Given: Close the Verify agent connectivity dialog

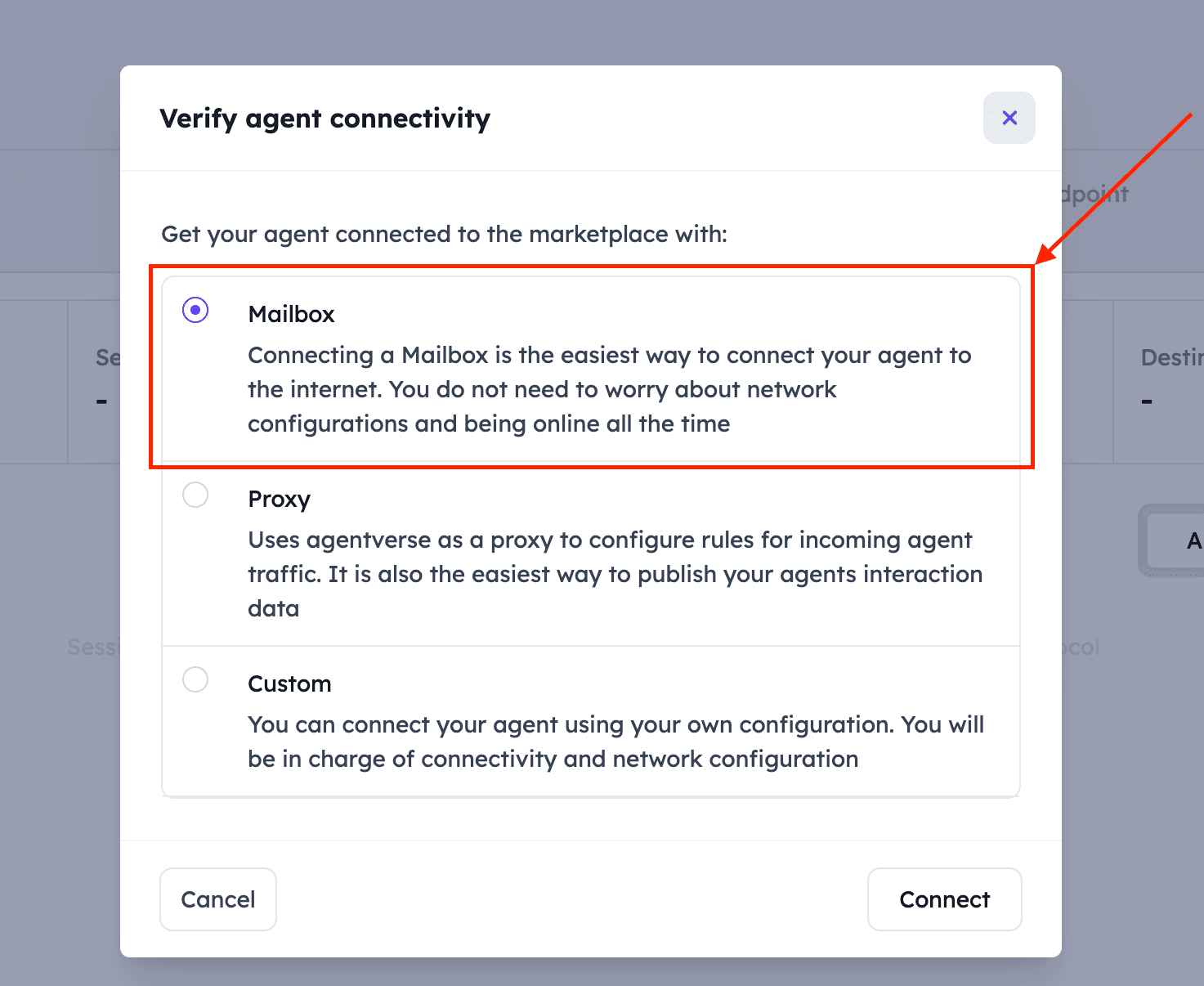Looking at the screenshot, I should click(x=1009, y=118).
